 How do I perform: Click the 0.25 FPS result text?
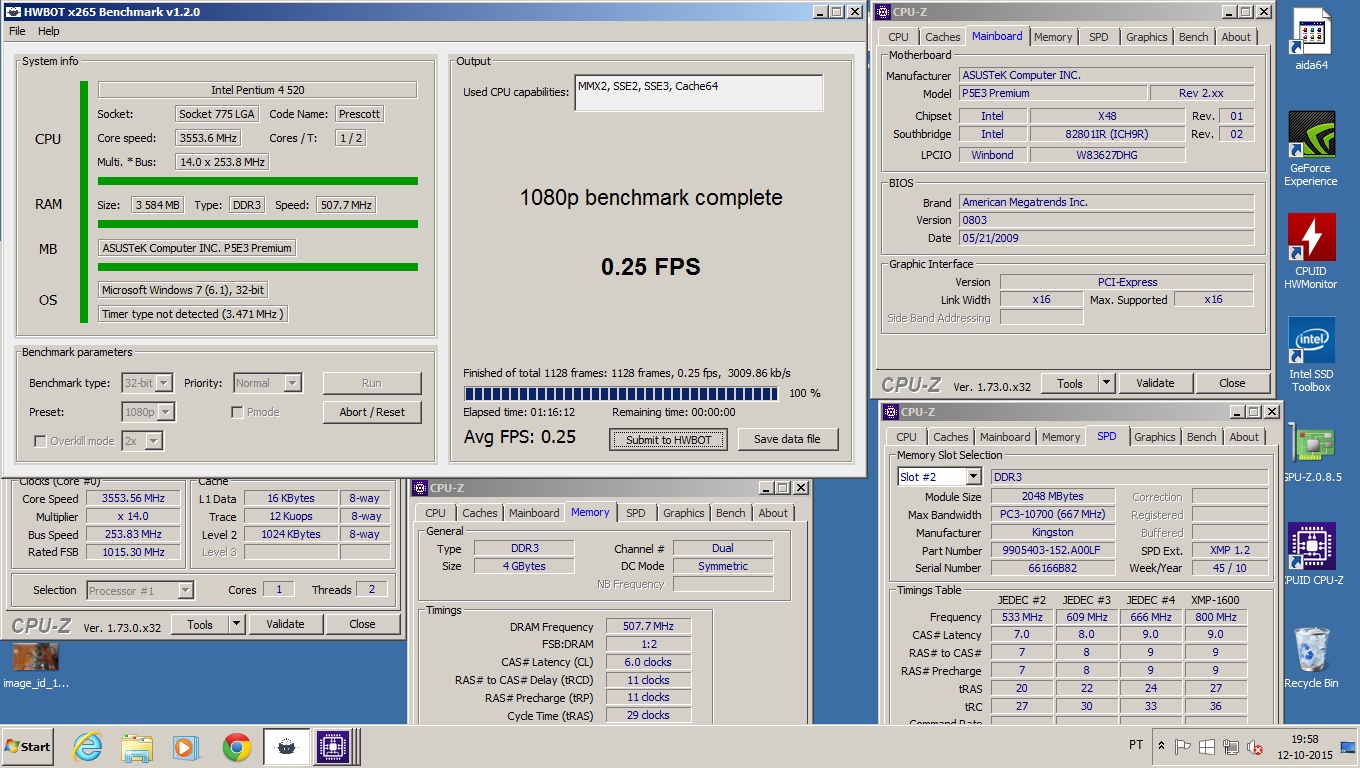point(651,267)
